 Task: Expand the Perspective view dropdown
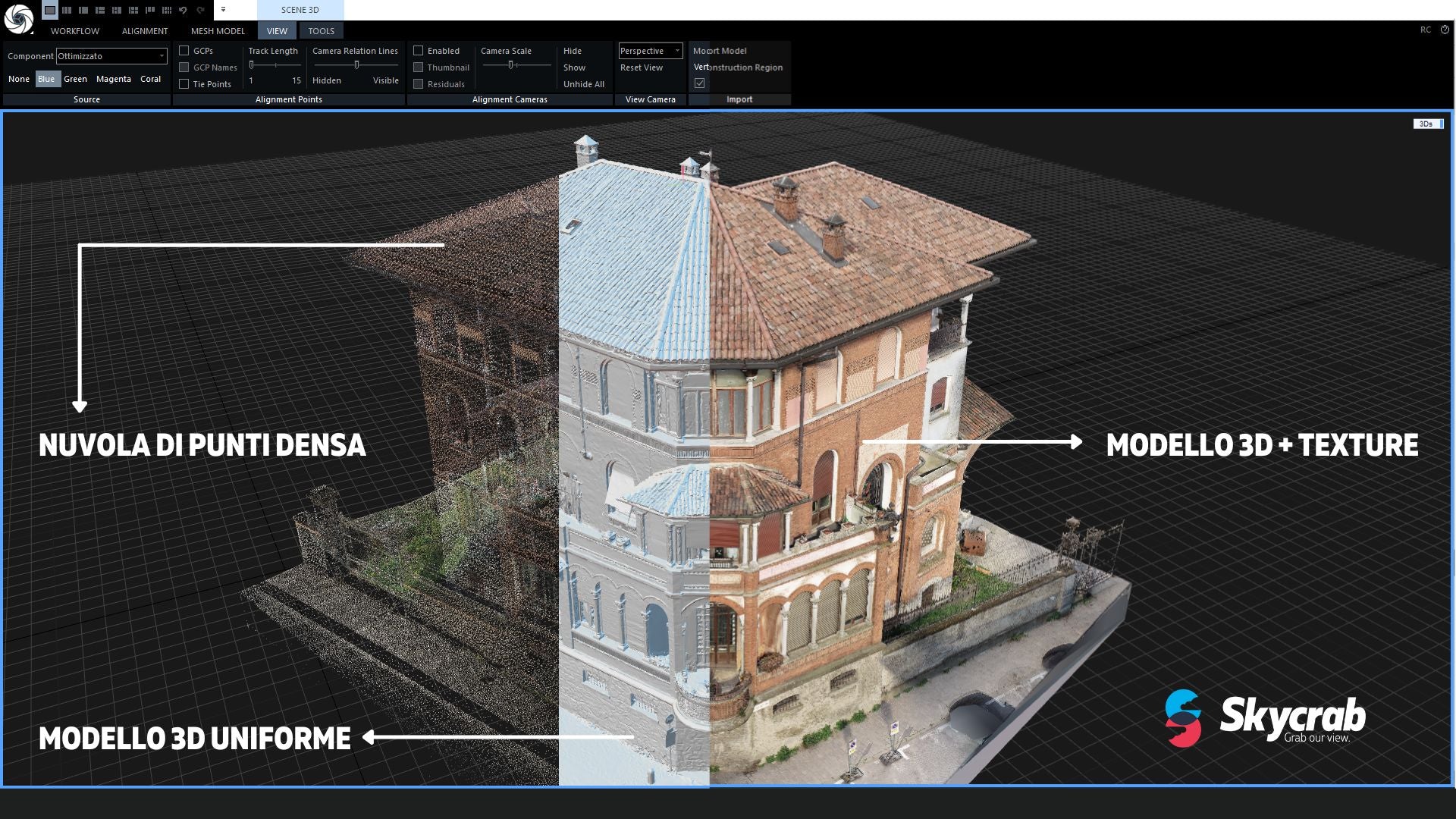tap(650, 51)
